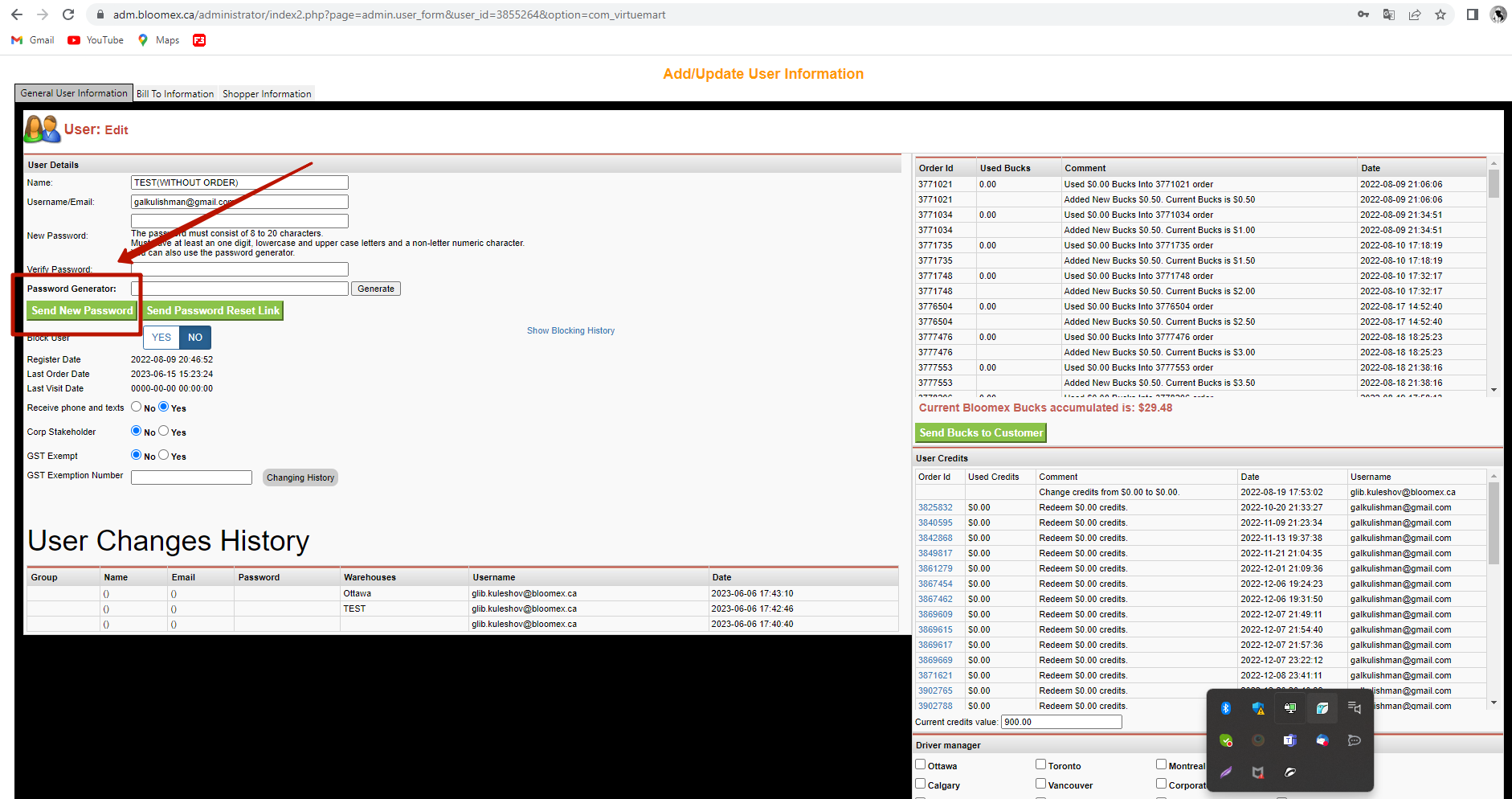The height and width of the screenshot is (799, 1512).
Task: Click the McAfee tray icon
Action: 1258,772
